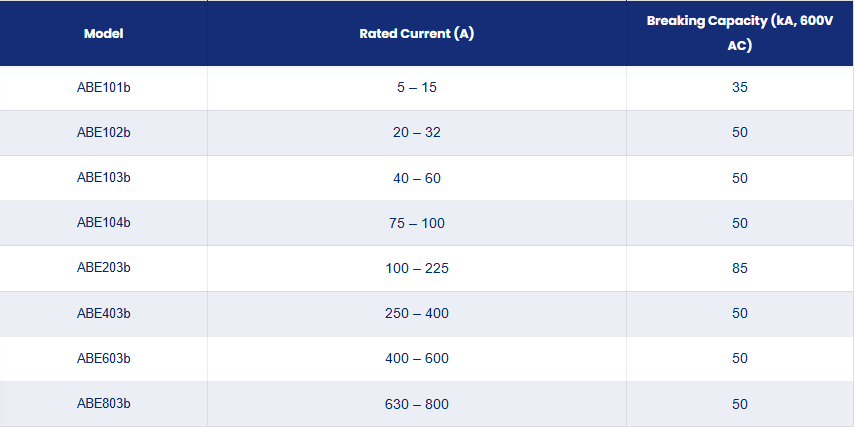Click the 100 – 225 rated current cell
This screenshot has height=427, width=854.
coord(417,268)
